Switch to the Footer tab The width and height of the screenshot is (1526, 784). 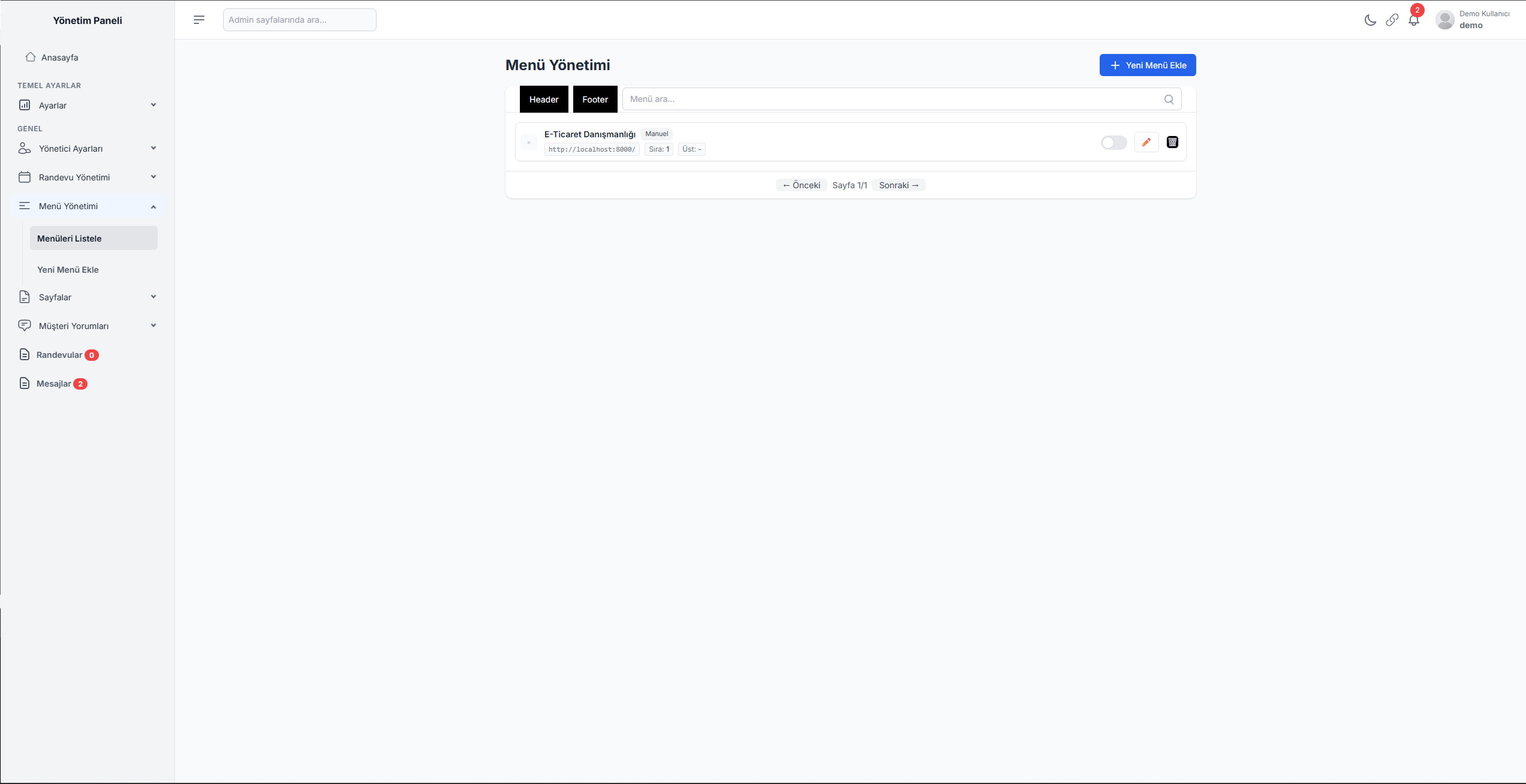[595, 99]
